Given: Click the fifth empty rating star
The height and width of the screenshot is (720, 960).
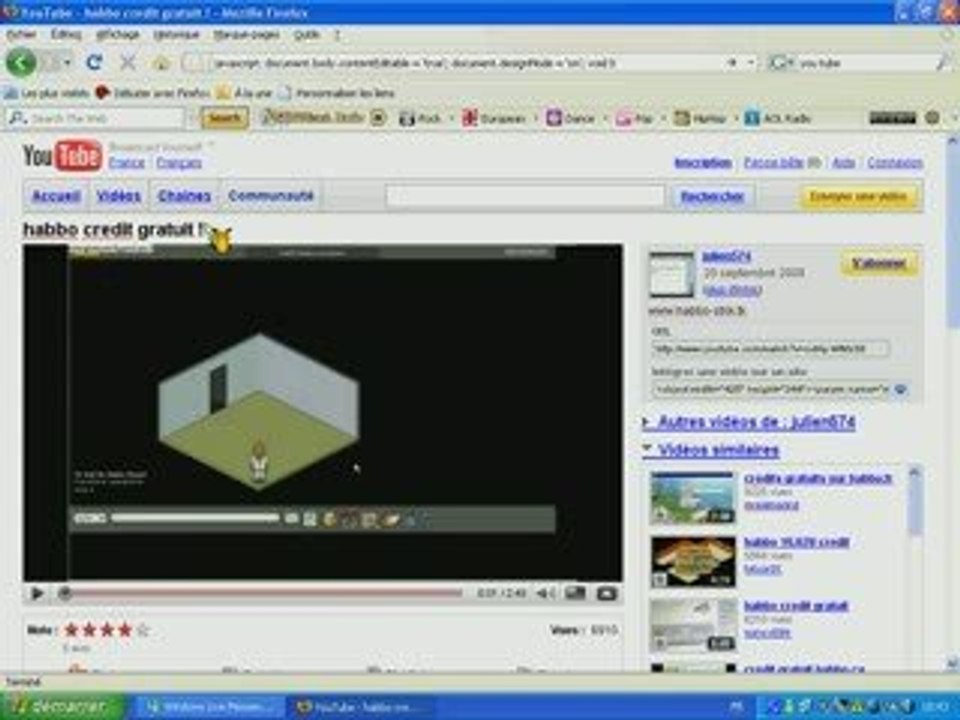Looking at the screenshot, I should [143, 629].
